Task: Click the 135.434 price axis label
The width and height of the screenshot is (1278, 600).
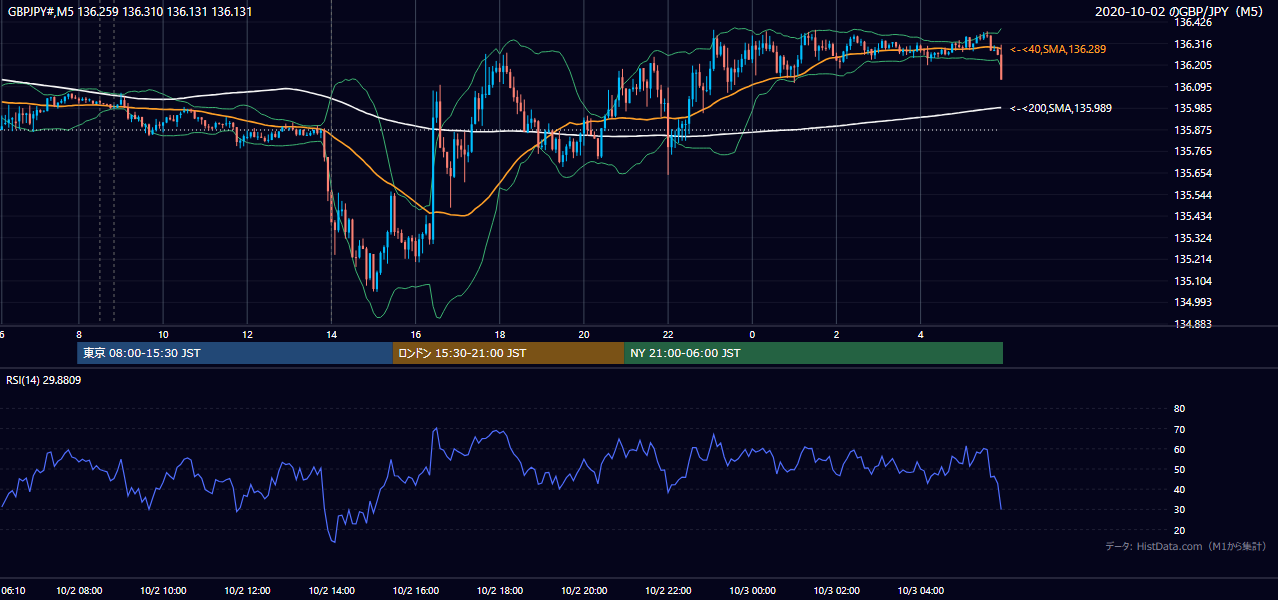Action: click(1193, 216)
